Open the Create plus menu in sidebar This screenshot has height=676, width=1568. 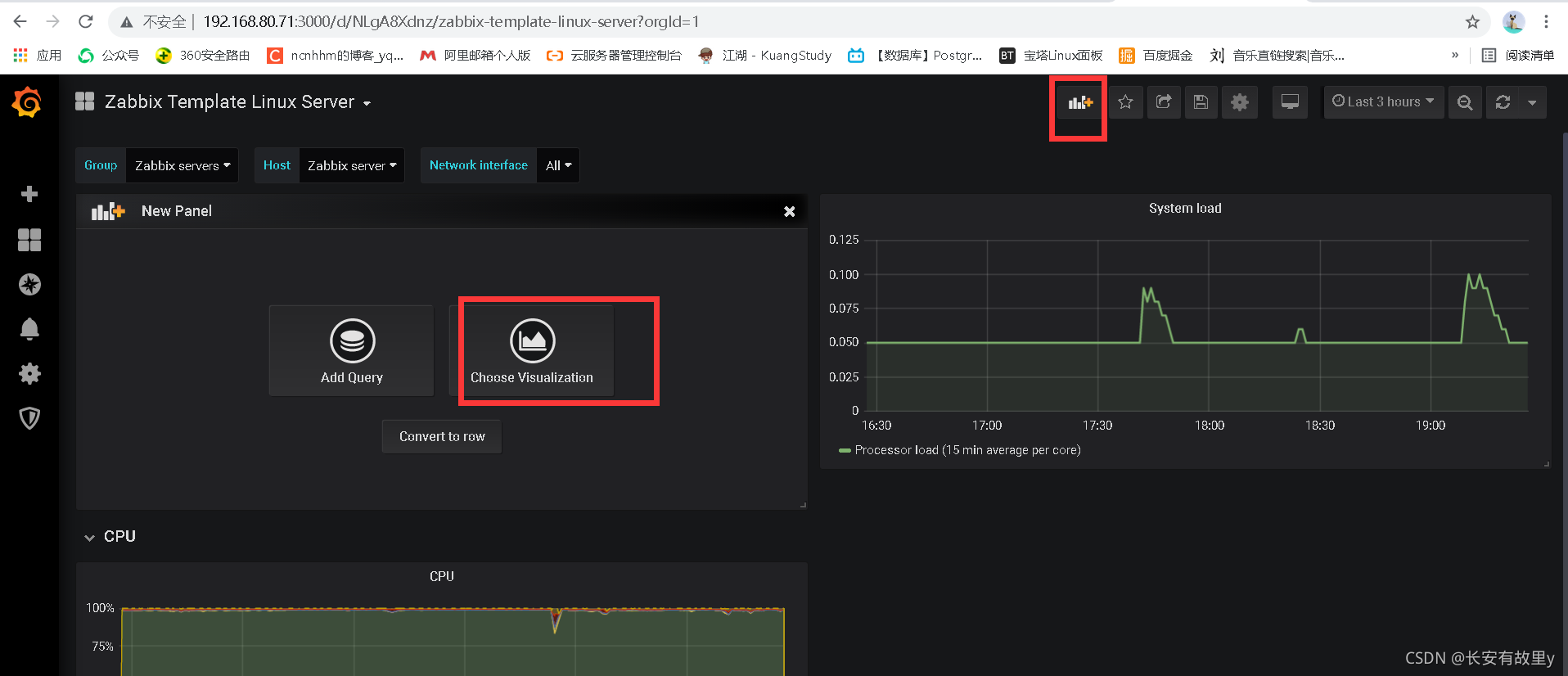pos(29,194)
